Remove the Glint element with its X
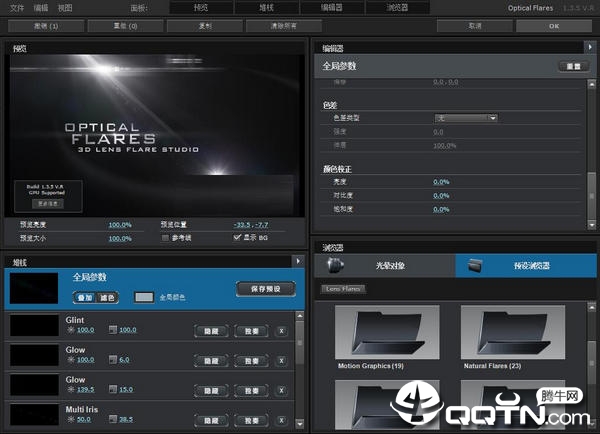The height and width of the screenshot is (434, 600). pos(281,331)
